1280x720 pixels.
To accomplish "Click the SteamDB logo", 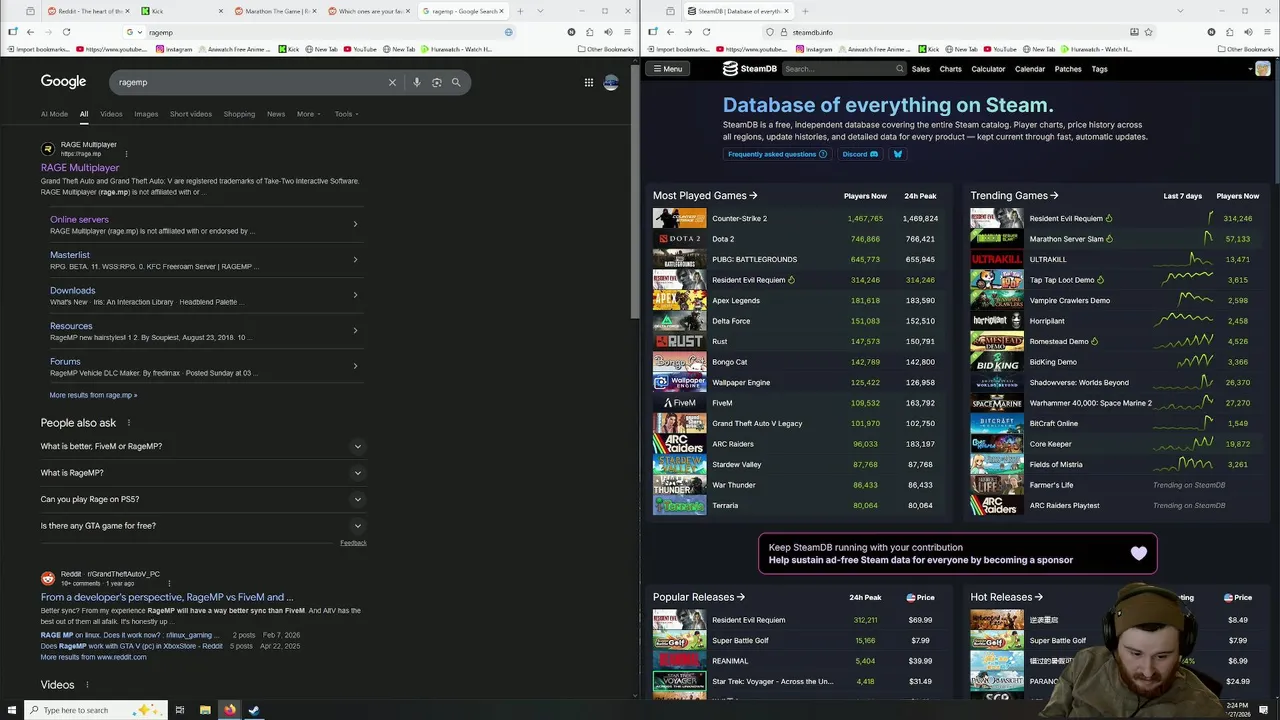I will point(750,69).
